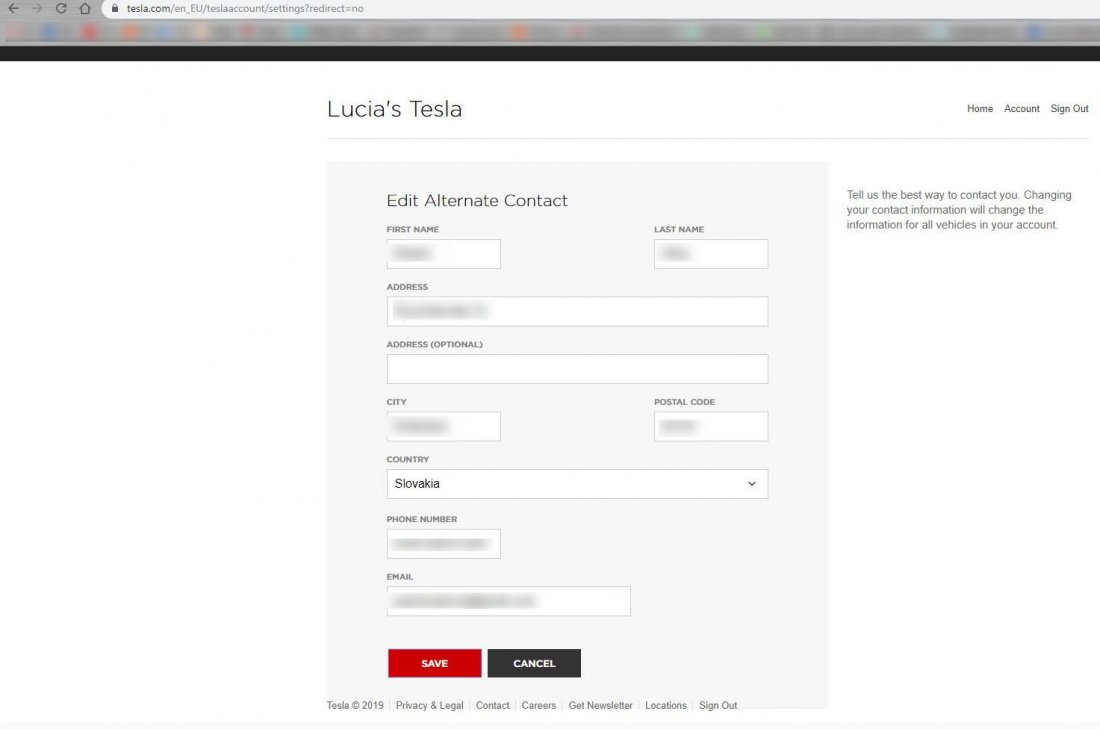Open the Careers link in the footer
Viewport: 1100px width, 729px height.
tap(538, 706)
